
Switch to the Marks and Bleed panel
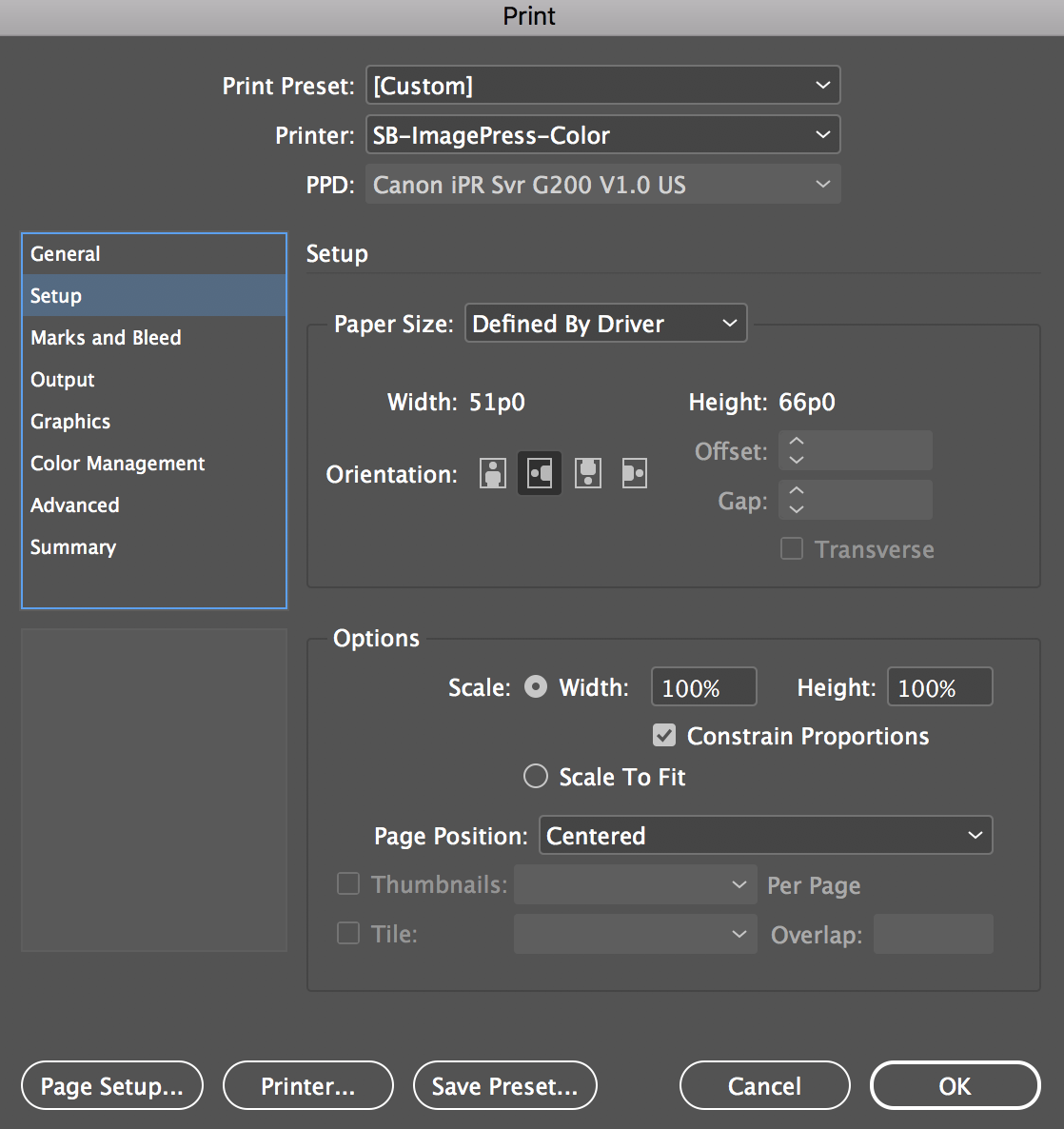(x=106, y=337)
